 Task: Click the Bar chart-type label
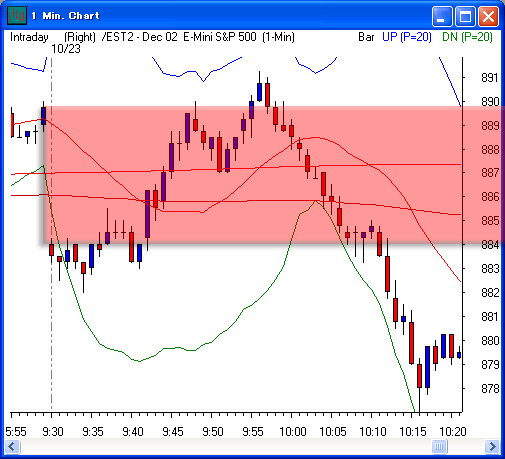366,37
